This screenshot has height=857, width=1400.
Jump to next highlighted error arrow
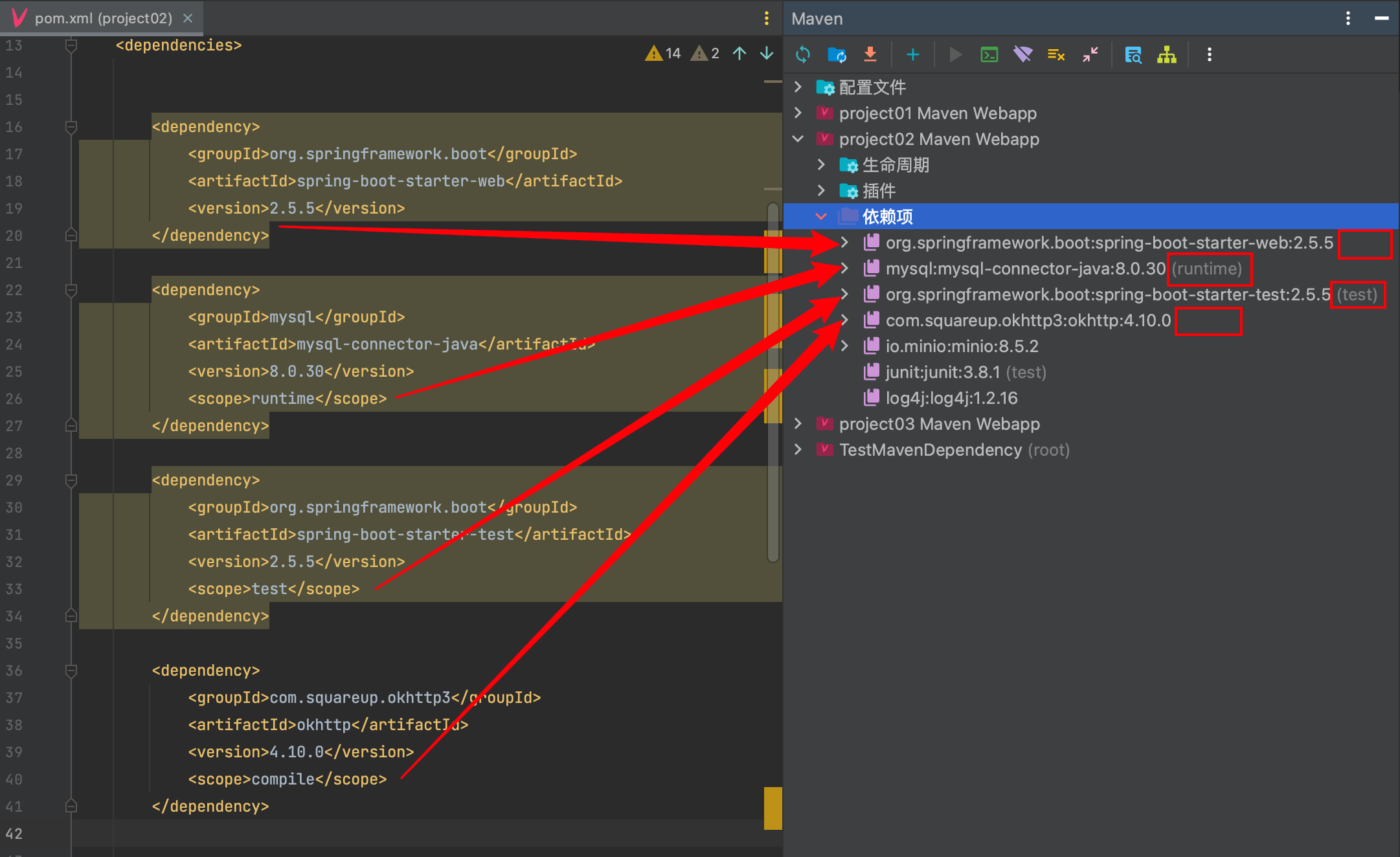point(767,53)
